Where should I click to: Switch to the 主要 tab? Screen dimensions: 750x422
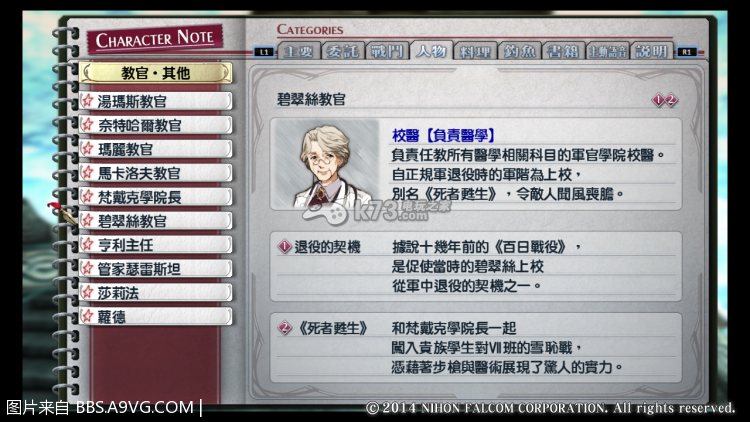(x=298, y=51)
